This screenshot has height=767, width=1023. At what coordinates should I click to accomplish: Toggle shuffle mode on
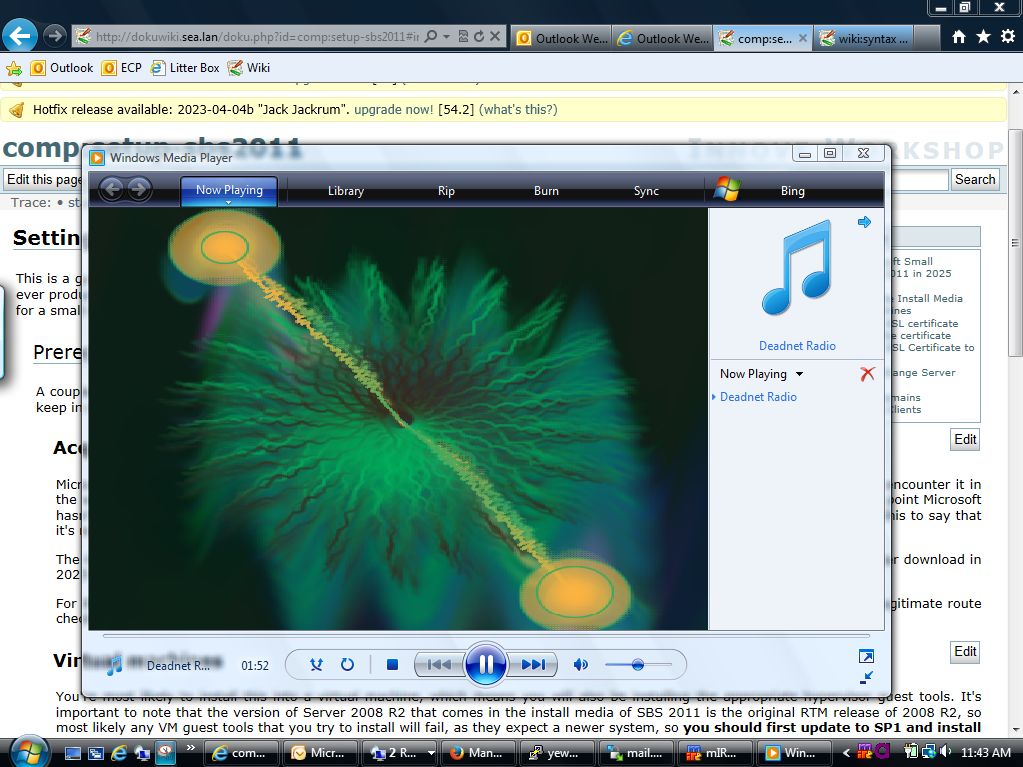[x=316, y=664]
